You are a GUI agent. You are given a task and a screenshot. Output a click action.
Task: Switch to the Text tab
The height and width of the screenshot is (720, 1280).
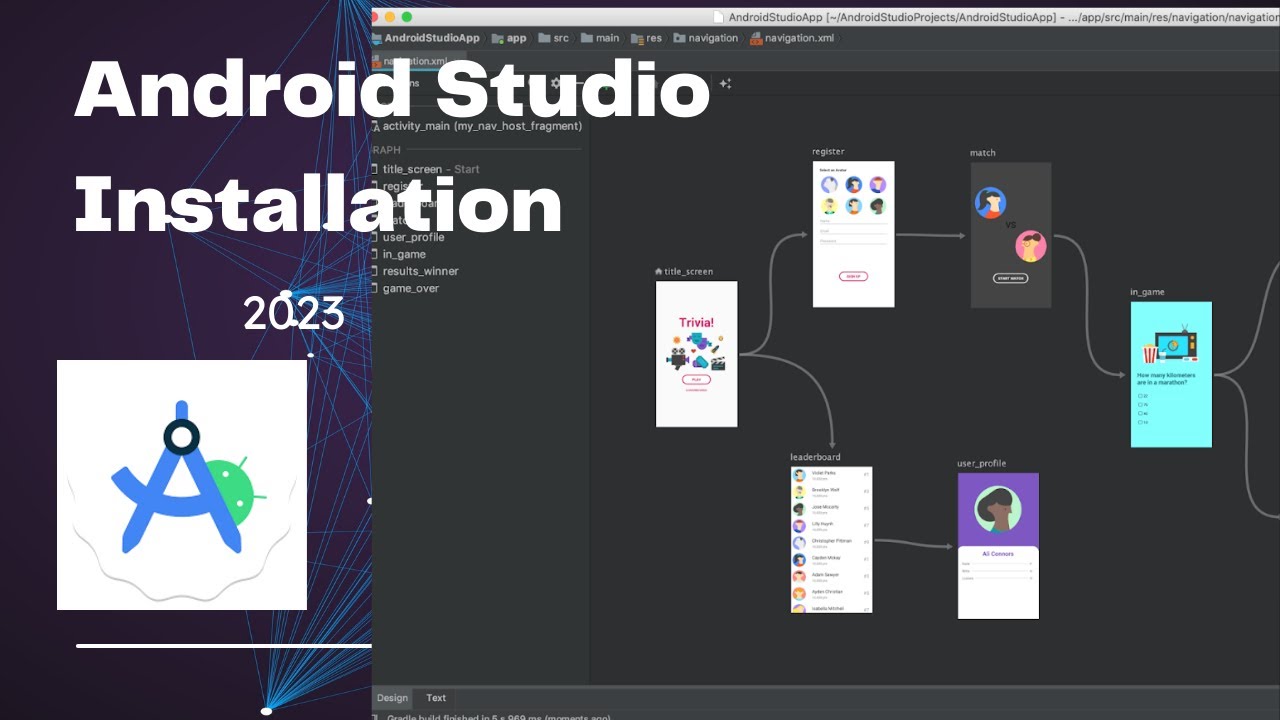[436, 698]
